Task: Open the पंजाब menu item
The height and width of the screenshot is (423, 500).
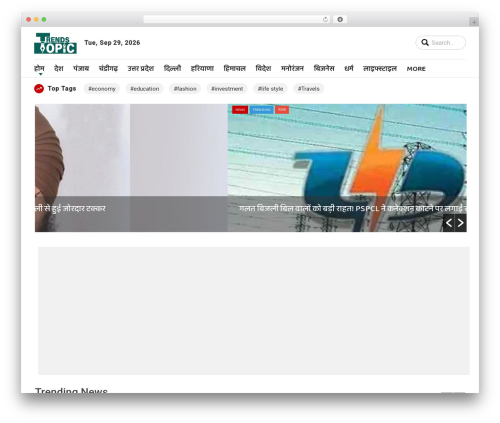Action: point(81,69)
